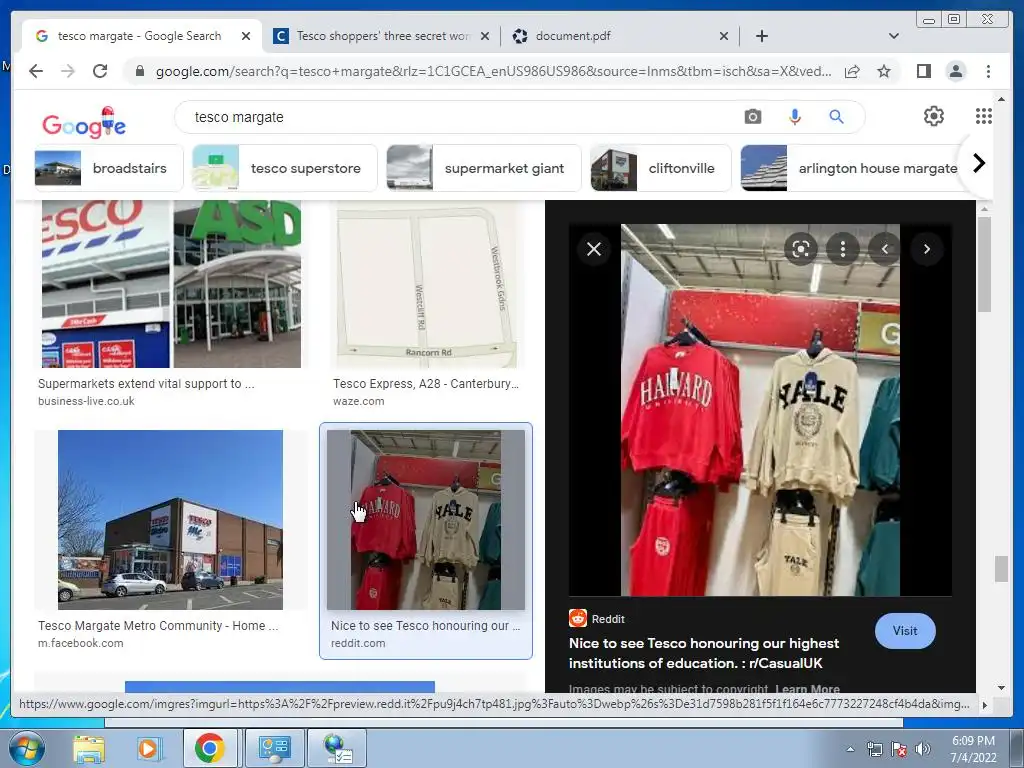Image resolution: width=1024 pixels, height=768 pixels.
Task: Close the Tesco shoppers tab
Action: pyautogui.click(x=485, y=36)
